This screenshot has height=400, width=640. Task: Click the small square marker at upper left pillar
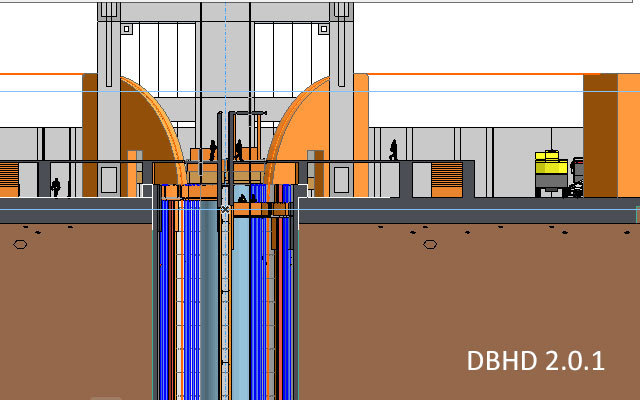click(127, 29)
